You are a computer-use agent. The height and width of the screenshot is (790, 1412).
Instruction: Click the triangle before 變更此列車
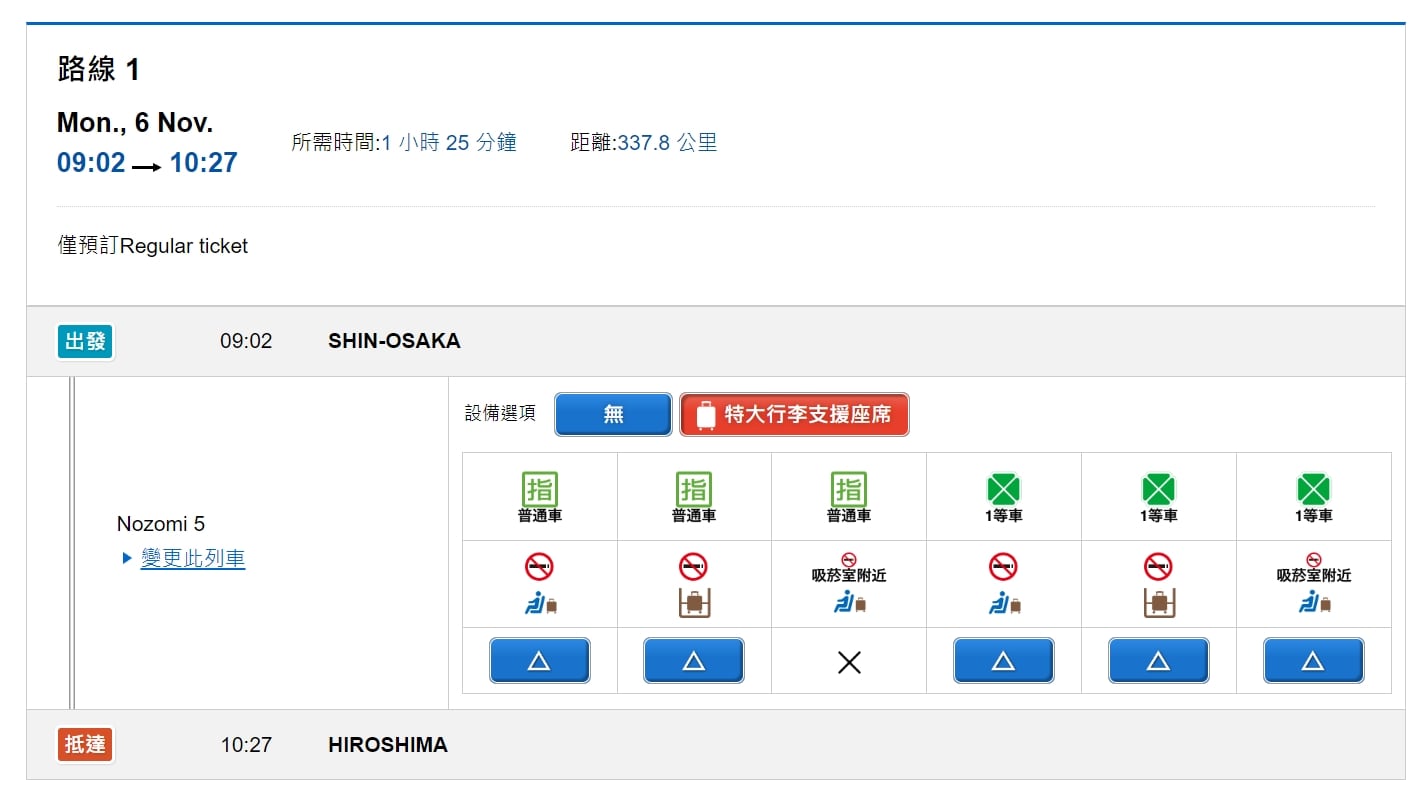coord(127,559)
